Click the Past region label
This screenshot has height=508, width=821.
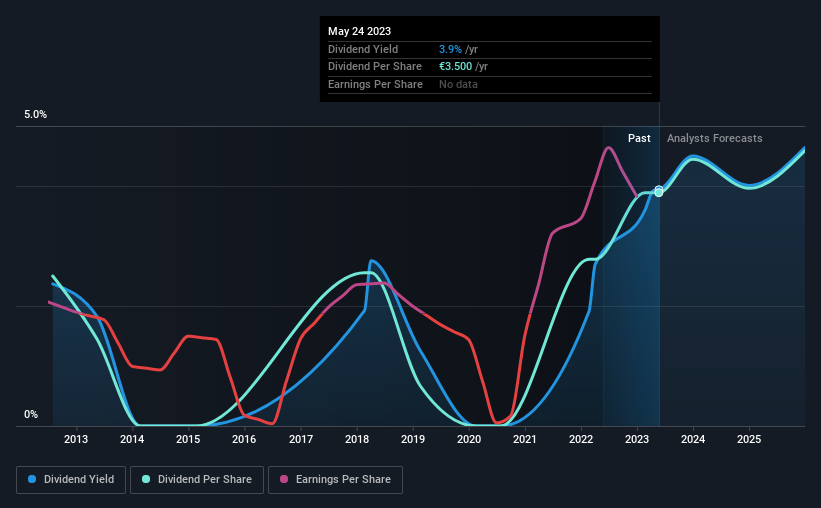(x=639, y=138)
